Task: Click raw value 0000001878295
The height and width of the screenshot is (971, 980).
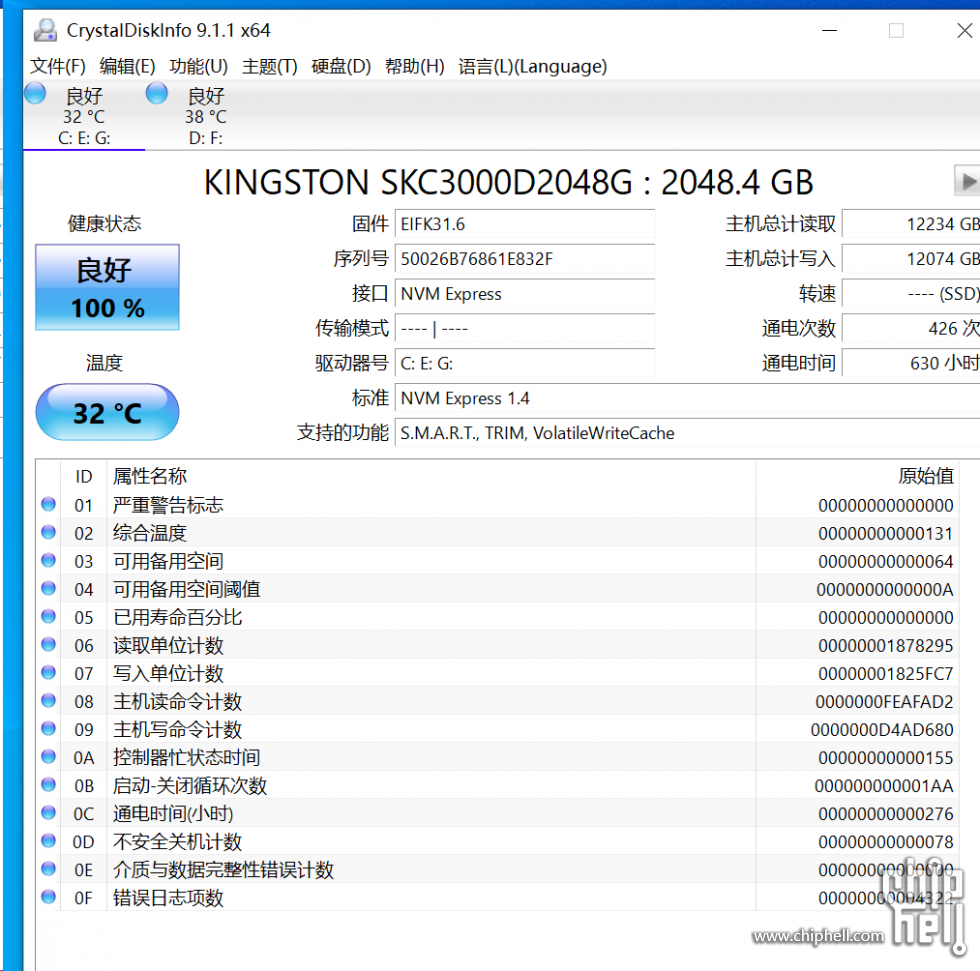Action: (x=886, y=645)
